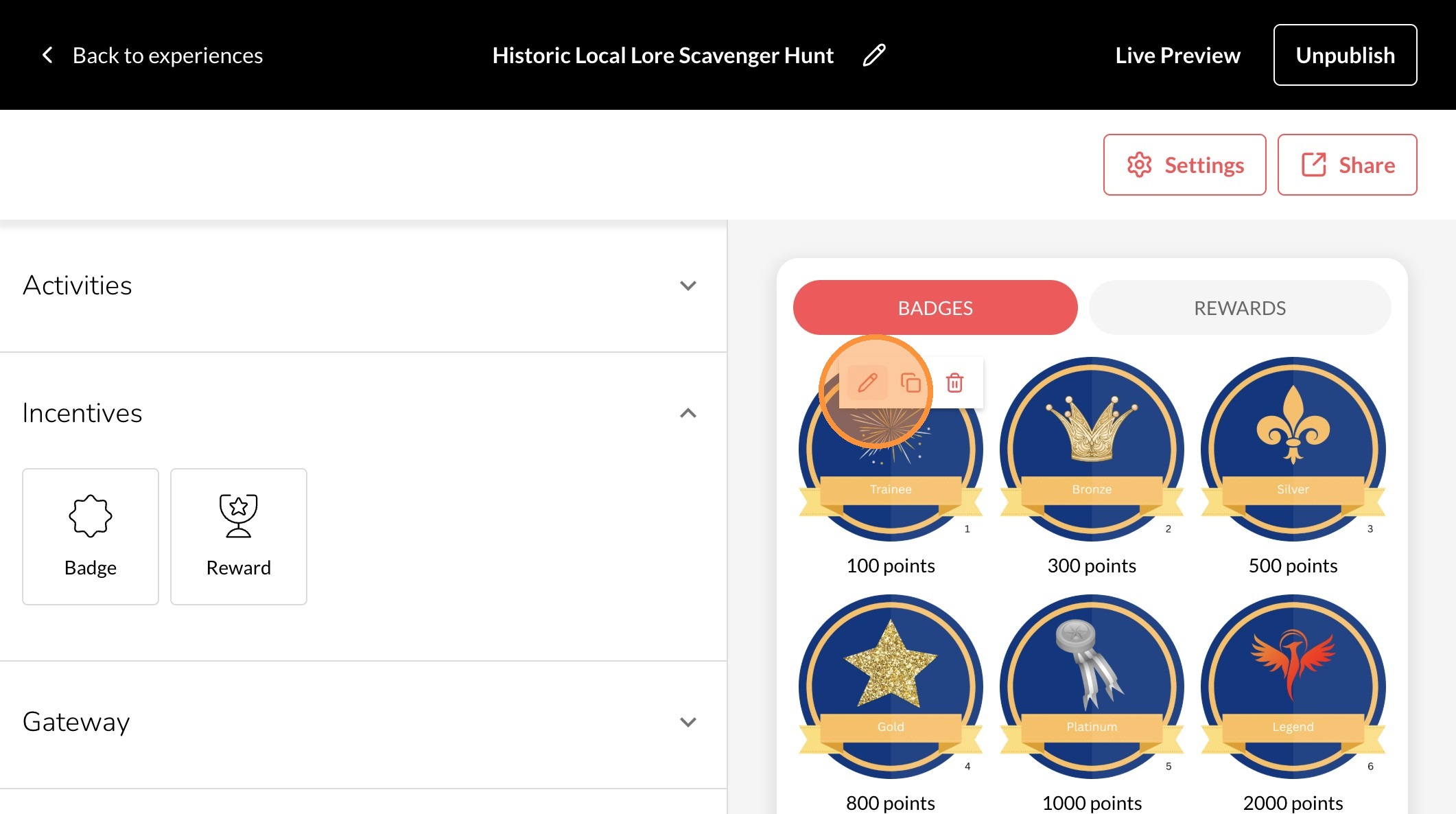
Task: Expand the Gateway section
Action: 363,722
